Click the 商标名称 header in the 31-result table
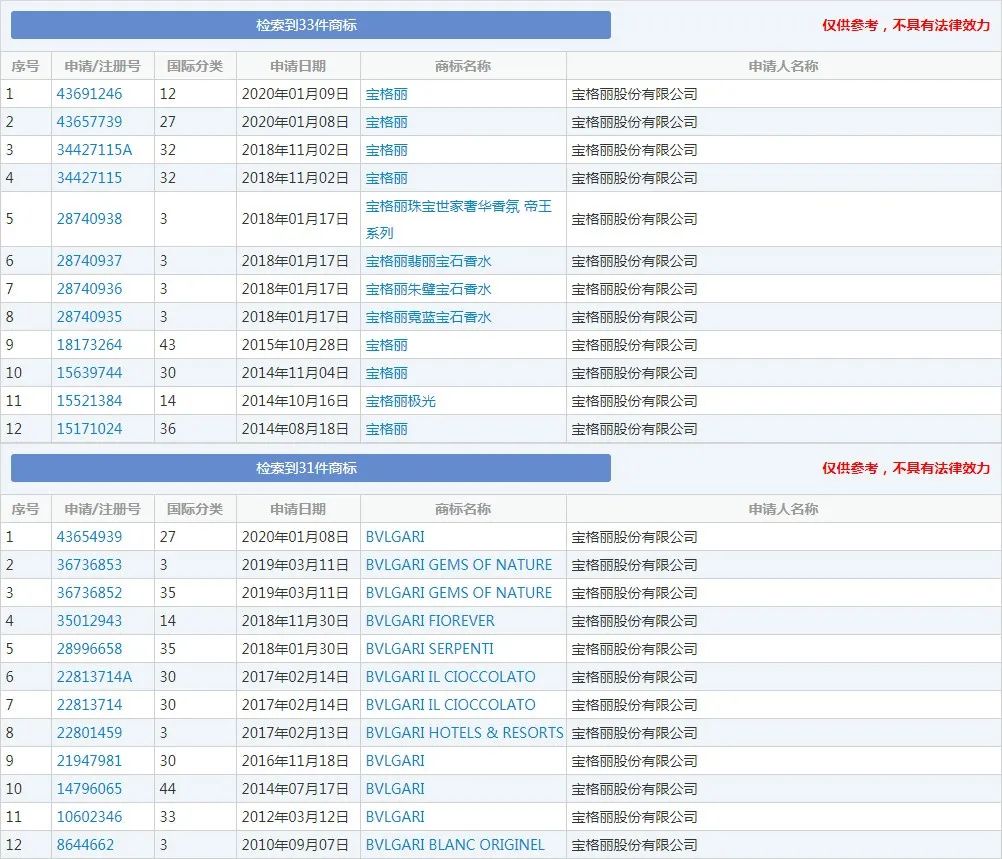This screenshot has width=1002, height=859. click(463, 509)
